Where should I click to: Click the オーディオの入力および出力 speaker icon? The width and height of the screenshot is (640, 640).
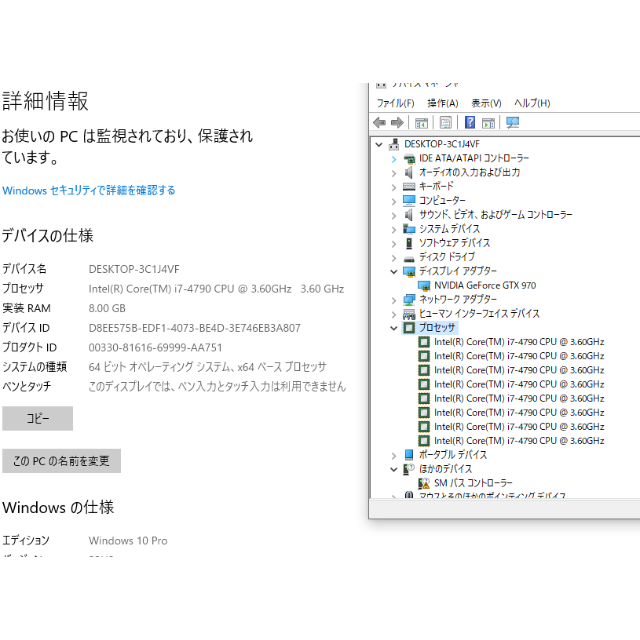(409, 173)
